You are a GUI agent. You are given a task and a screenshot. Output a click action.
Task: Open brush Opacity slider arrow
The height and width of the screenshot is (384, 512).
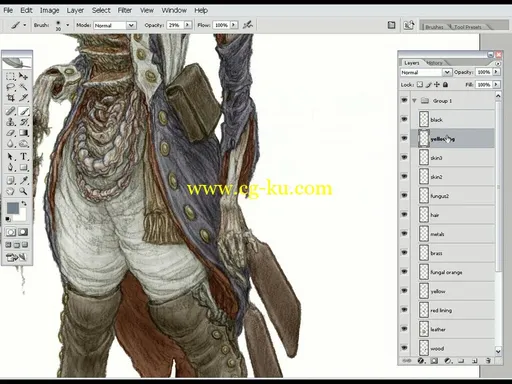tap(188, 25)
